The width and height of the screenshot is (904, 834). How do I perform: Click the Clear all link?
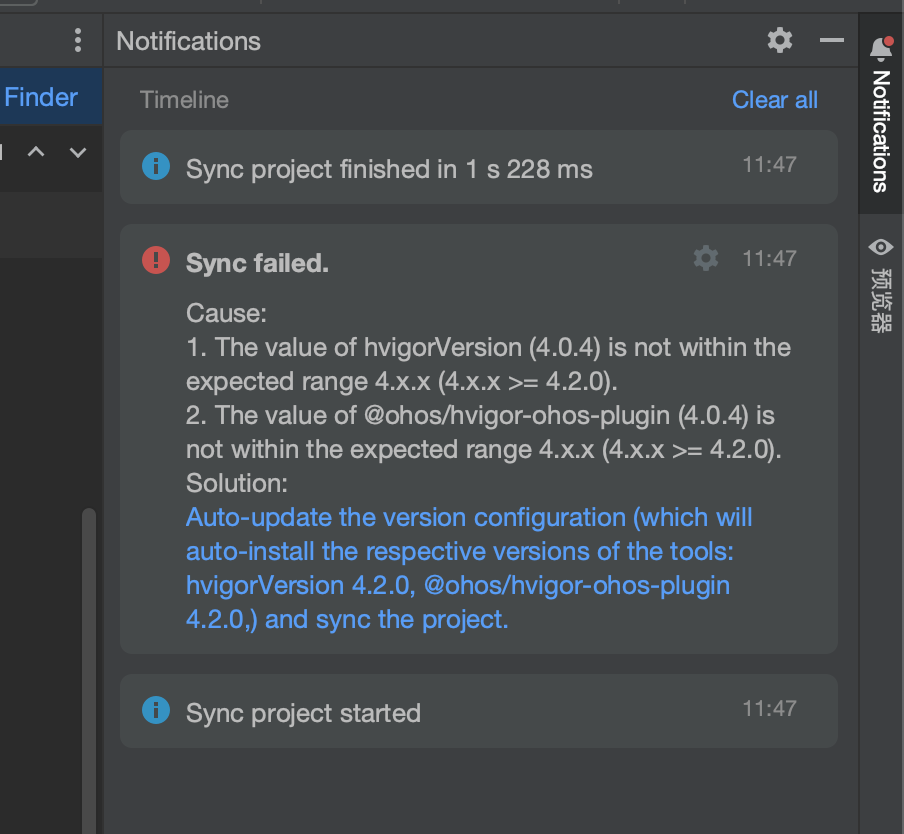coord(775,100)
